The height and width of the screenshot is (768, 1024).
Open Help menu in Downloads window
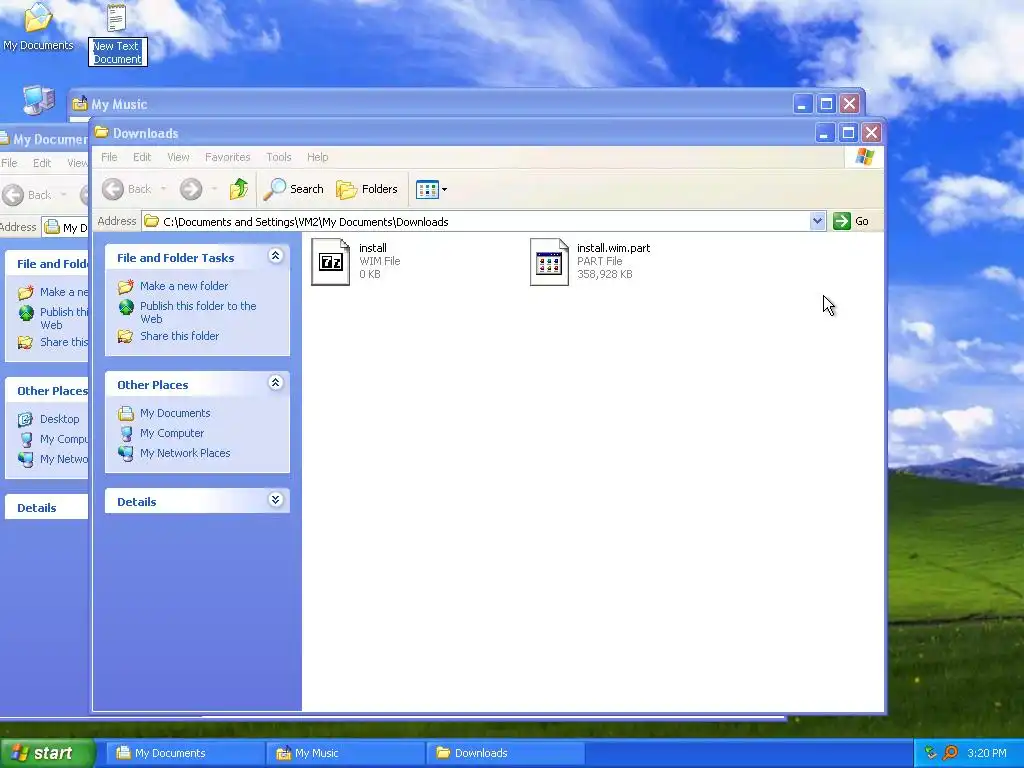[317, 157]
